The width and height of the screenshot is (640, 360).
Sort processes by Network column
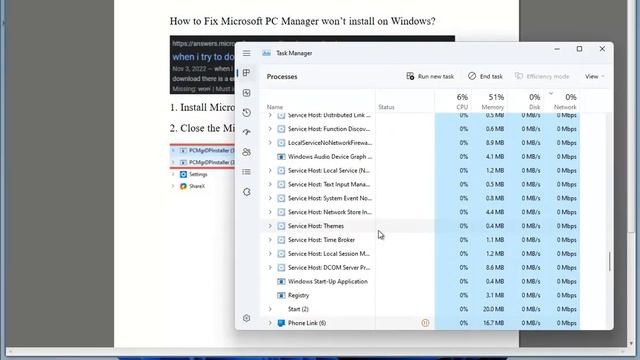coord(565,101)
